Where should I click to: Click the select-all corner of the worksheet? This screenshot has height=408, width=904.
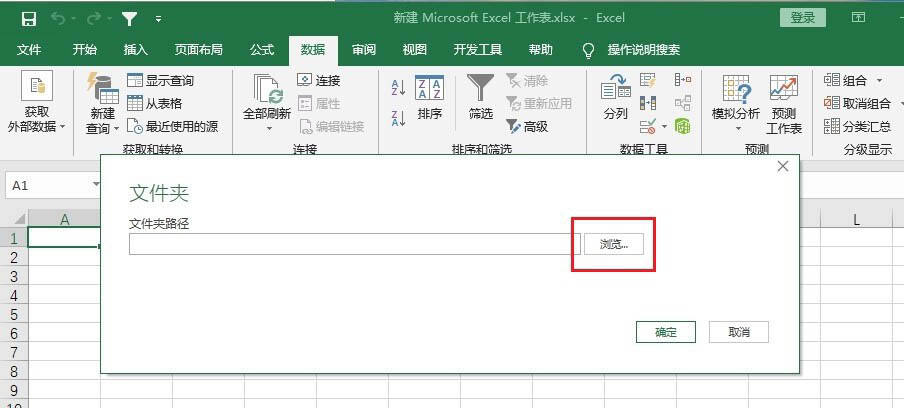pyautogui.click(x=14, y=218)
